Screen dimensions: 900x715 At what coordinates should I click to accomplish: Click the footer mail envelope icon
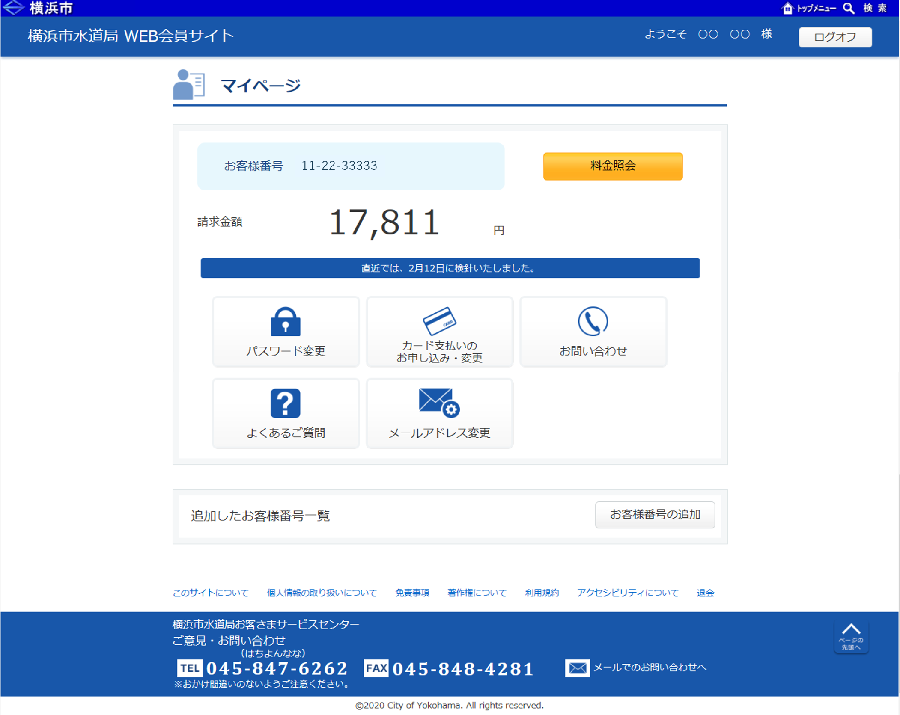(577, 668)
